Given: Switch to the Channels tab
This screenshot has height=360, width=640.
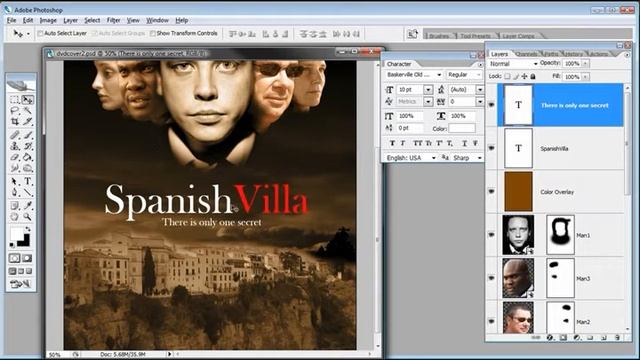Looking at the screenshot, I should [527, 53].
